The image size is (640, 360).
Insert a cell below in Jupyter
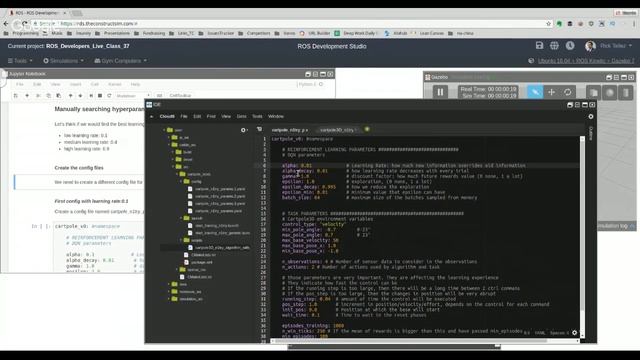27,96
